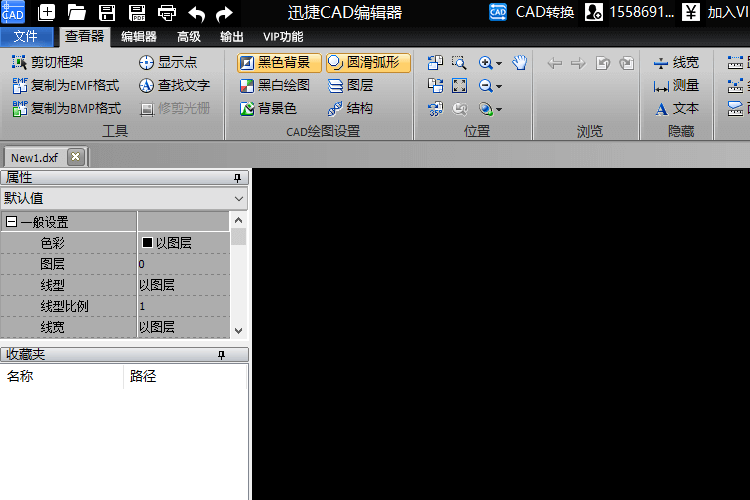Open the 结构 structure view
The image size is (750, 500).
[x=351, y=108]
